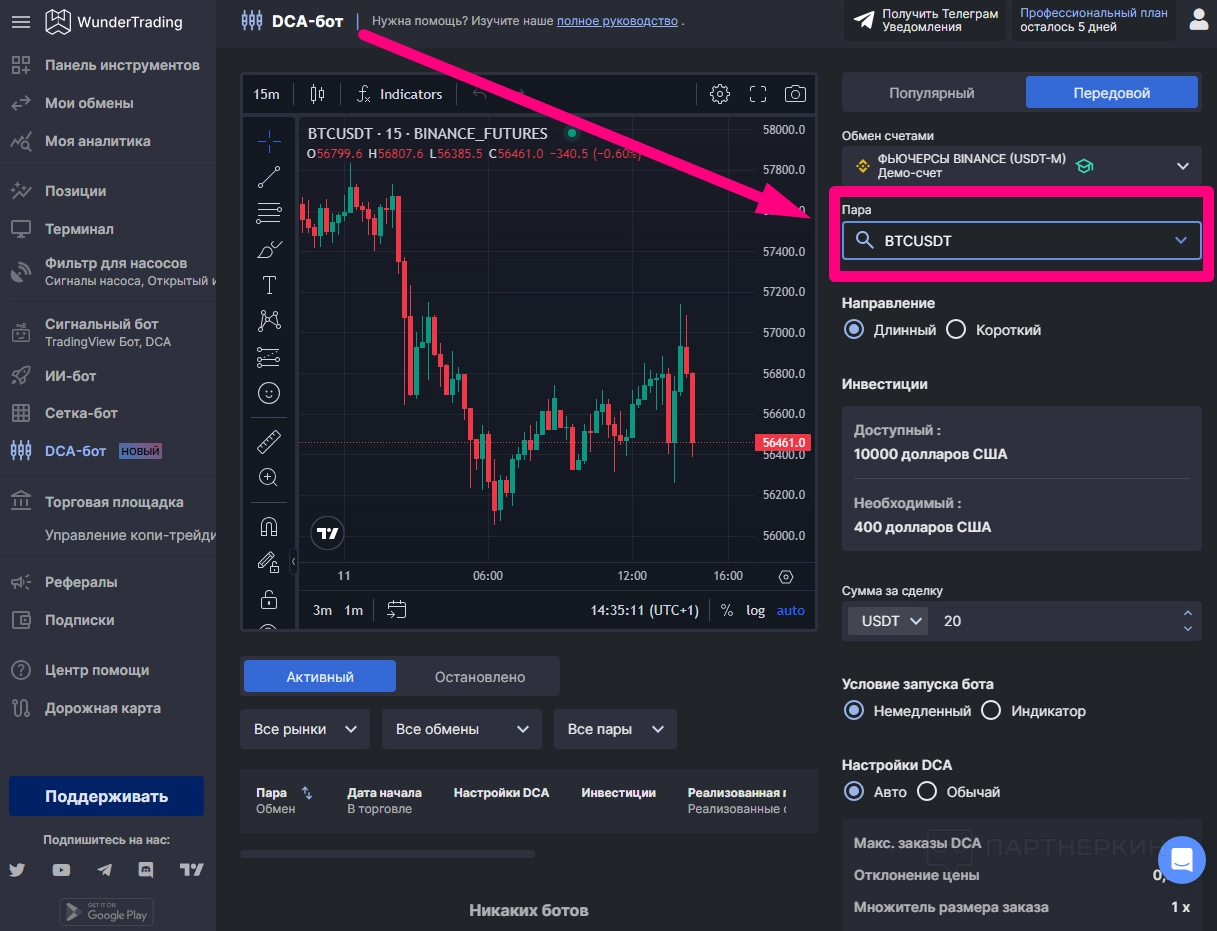1217x931 pixels.
Task: Open Google Play store badge
Action: point(106,911)
